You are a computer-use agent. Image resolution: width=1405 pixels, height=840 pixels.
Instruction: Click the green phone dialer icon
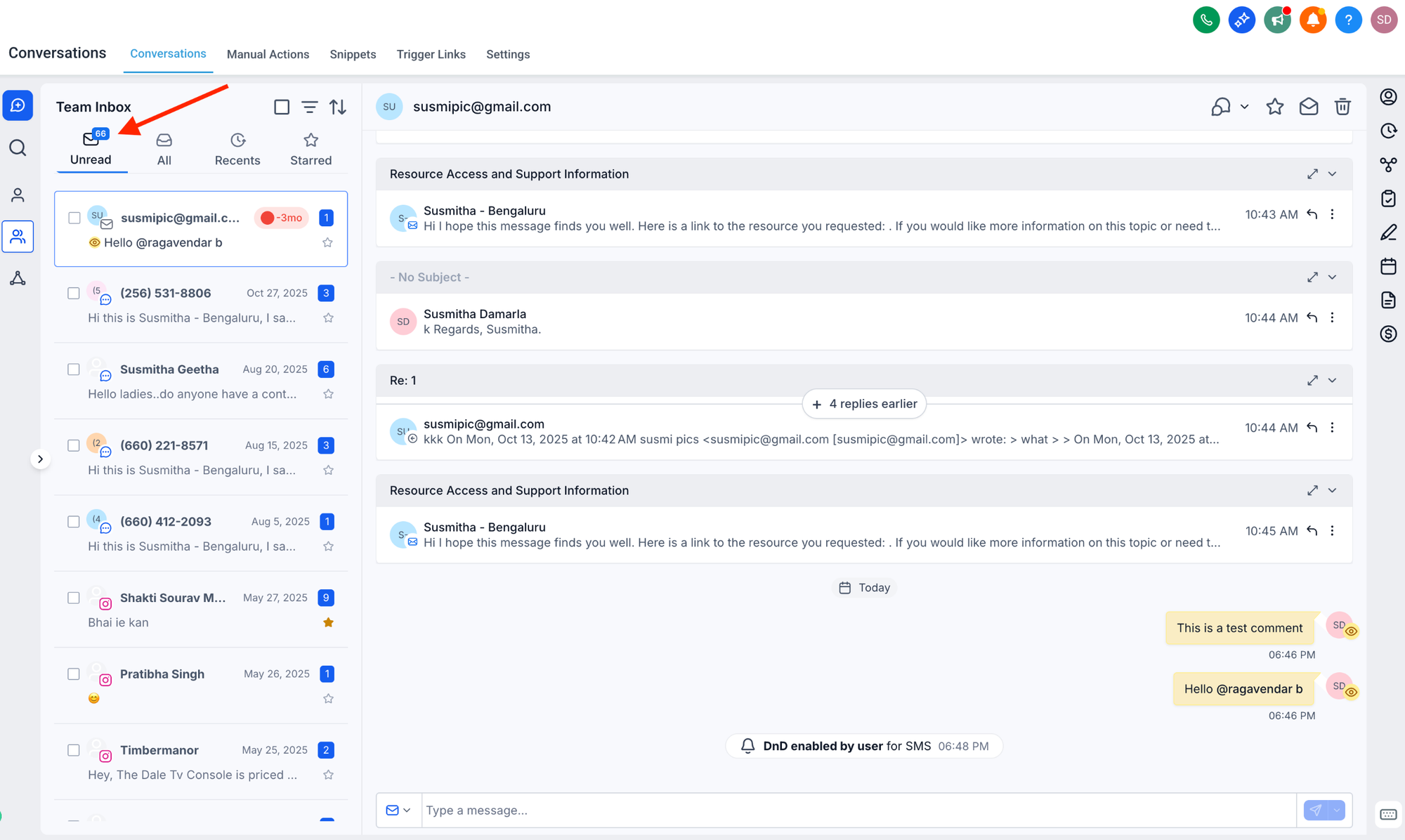click(x=1205, y=20)
